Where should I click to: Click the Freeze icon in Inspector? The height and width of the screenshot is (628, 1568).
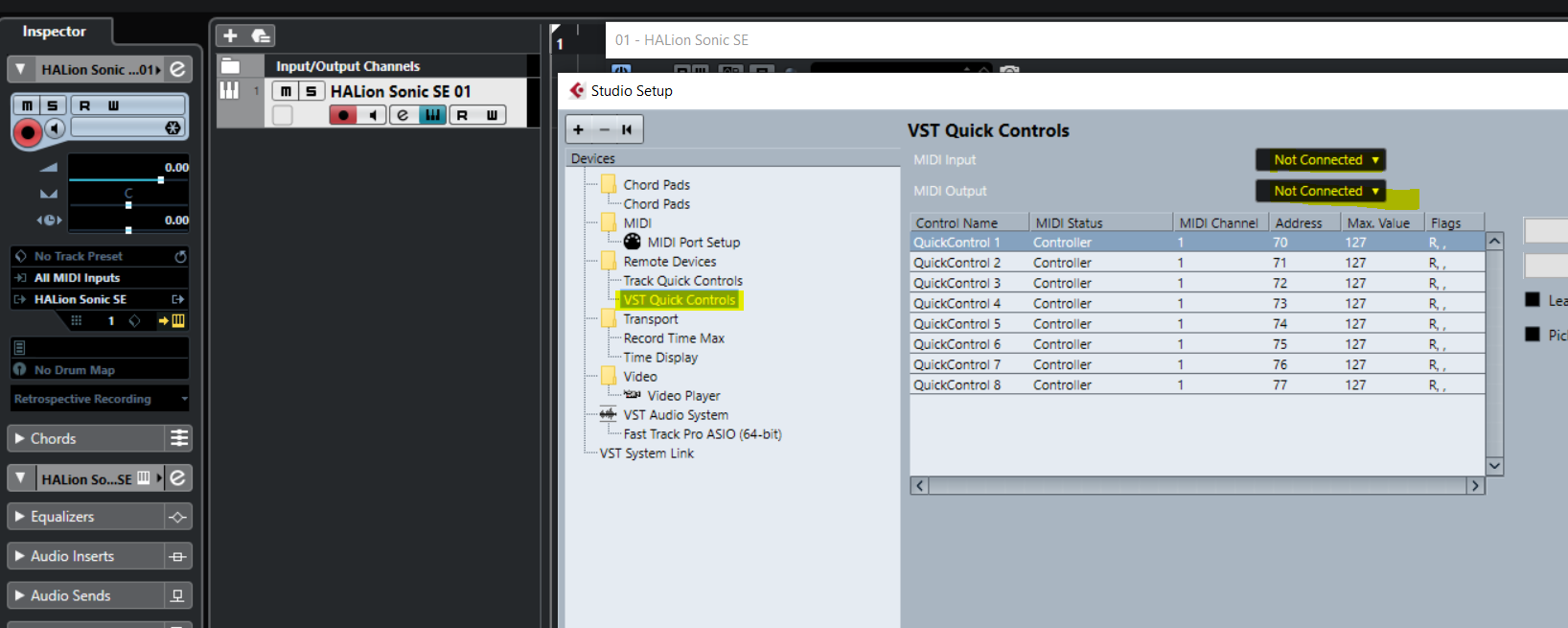(x=173, y=128)
